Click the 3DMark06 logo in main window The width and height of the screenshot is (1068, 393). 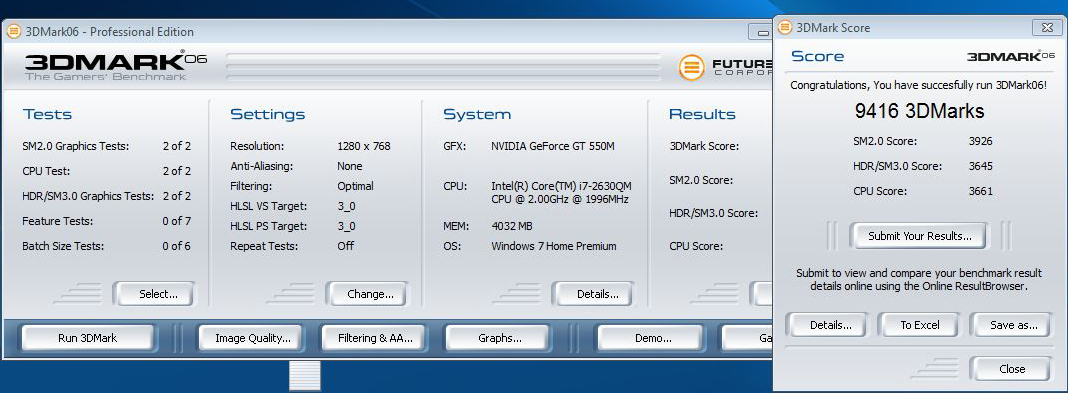coord(116,65)
